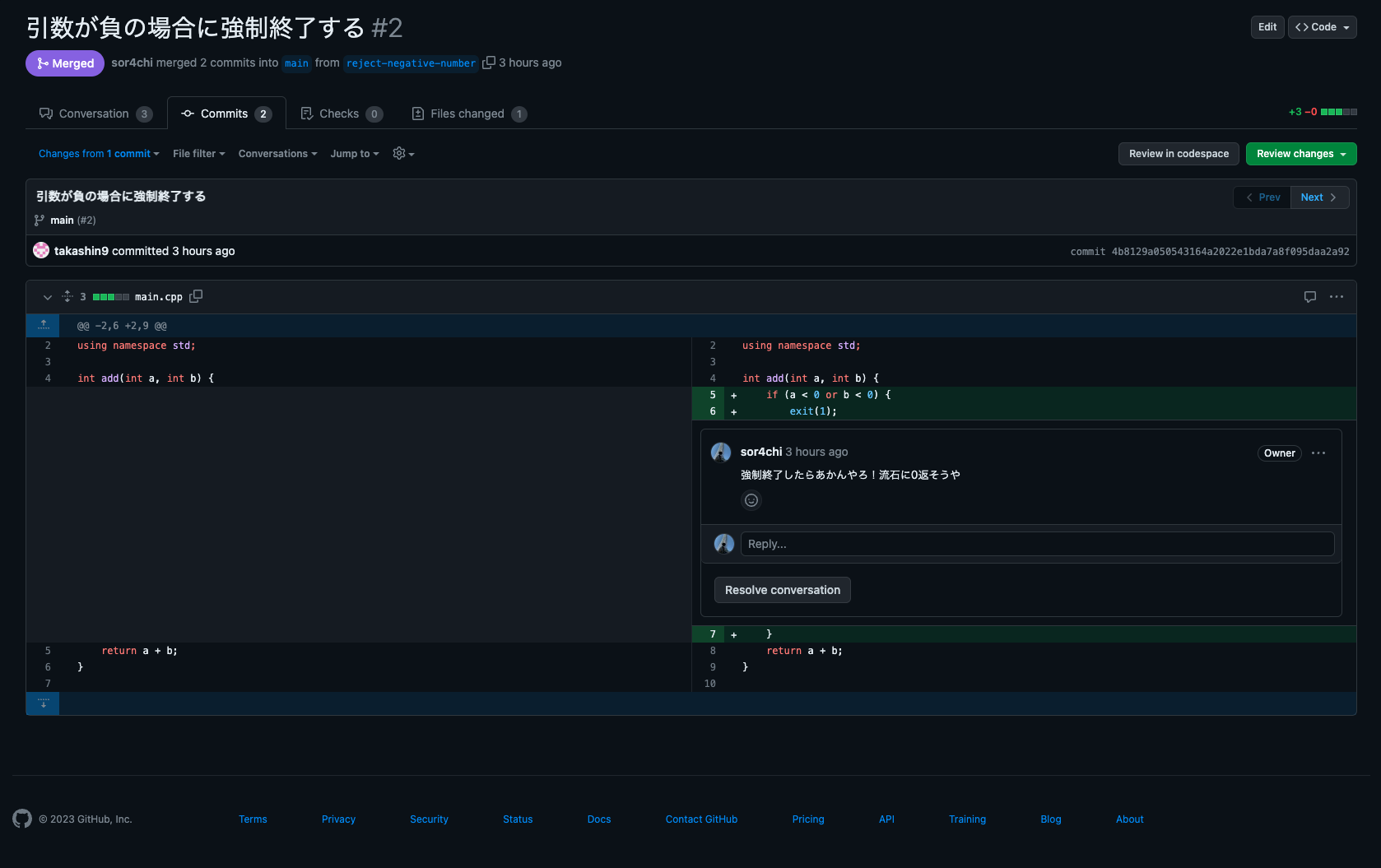The image size is (1381, 868).
Task: Copy the reject-negative-number branch name
Action: tap(489, 63)
